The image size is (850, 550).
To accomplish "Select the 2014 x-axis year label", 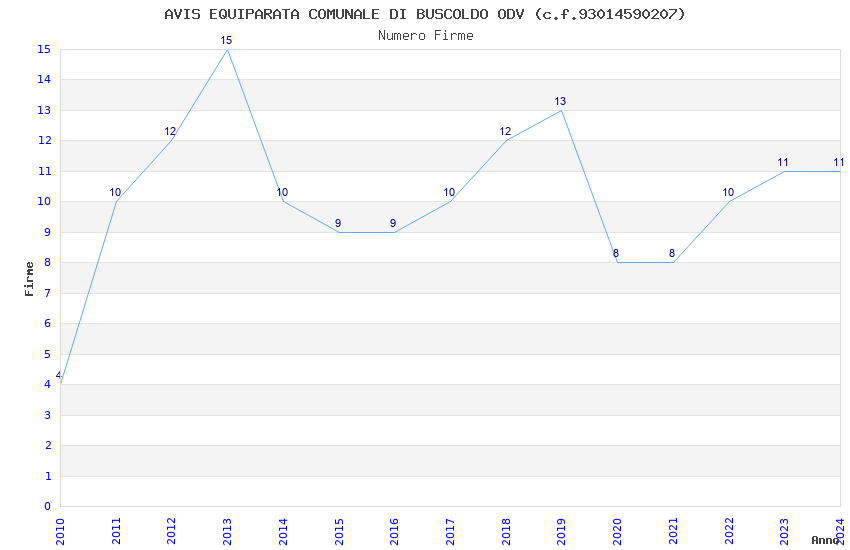I will click(x=283, y=531).
